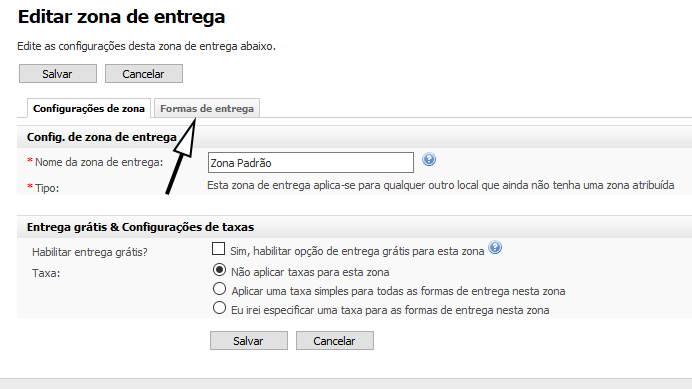Click the Nome da zona de entrega field
The image size is (692, 389).
[x=311, y=162]
